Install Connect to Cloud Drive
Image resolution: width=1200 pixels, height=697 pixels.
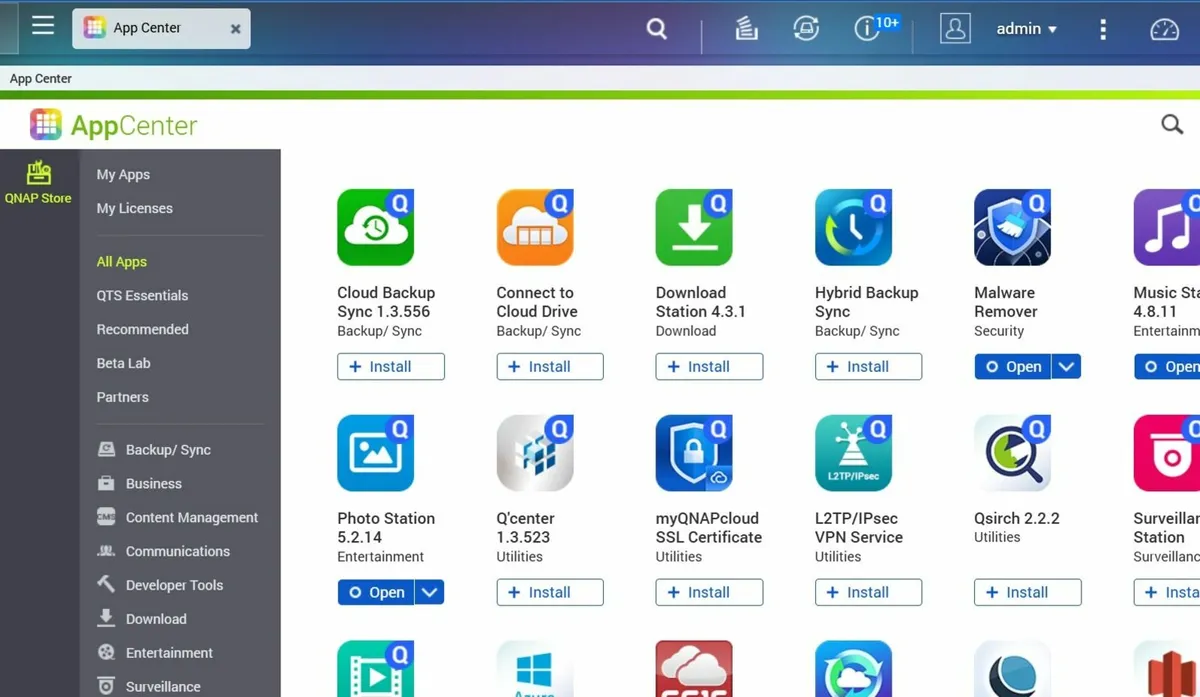coord(550,367)
